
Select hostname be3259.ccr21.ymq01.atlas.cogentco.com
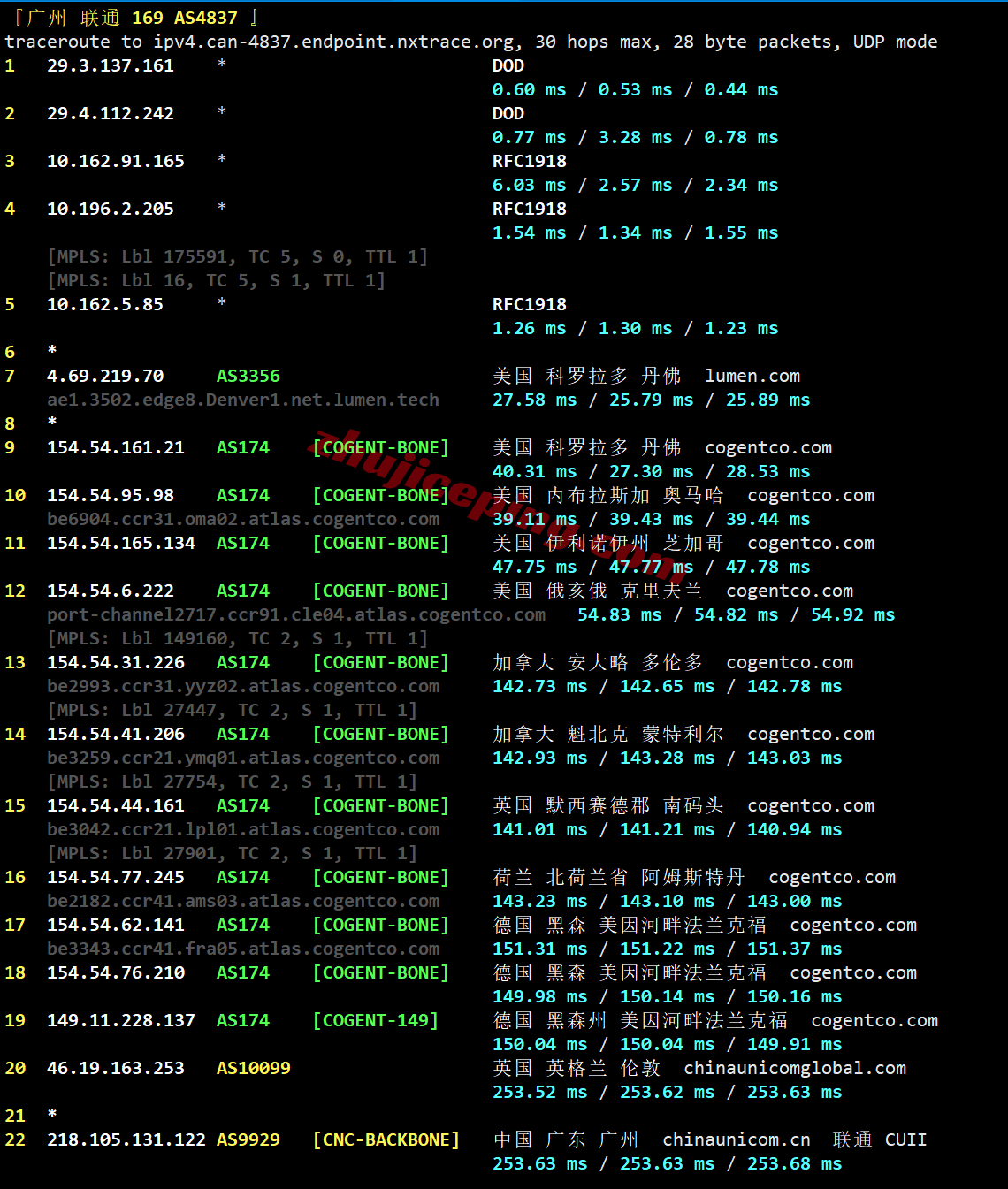243,758
